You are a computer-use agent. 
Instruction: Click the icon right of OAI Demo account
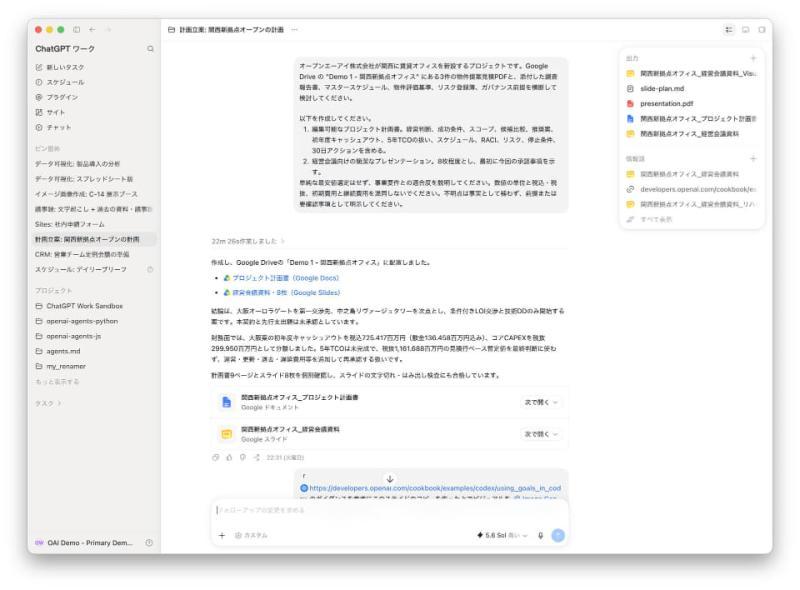149,543
